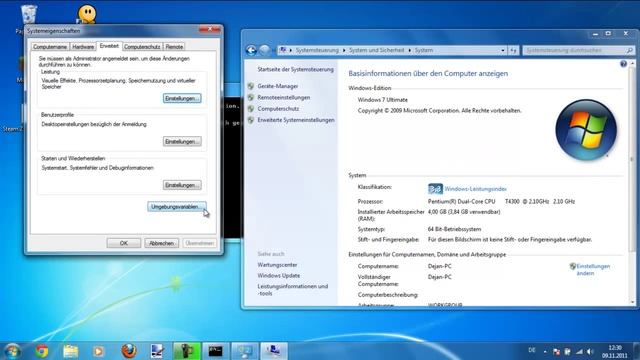Refresh the System control panel address bar
The width and height of the screenshot is (640, 360).
tap(513, 50)
